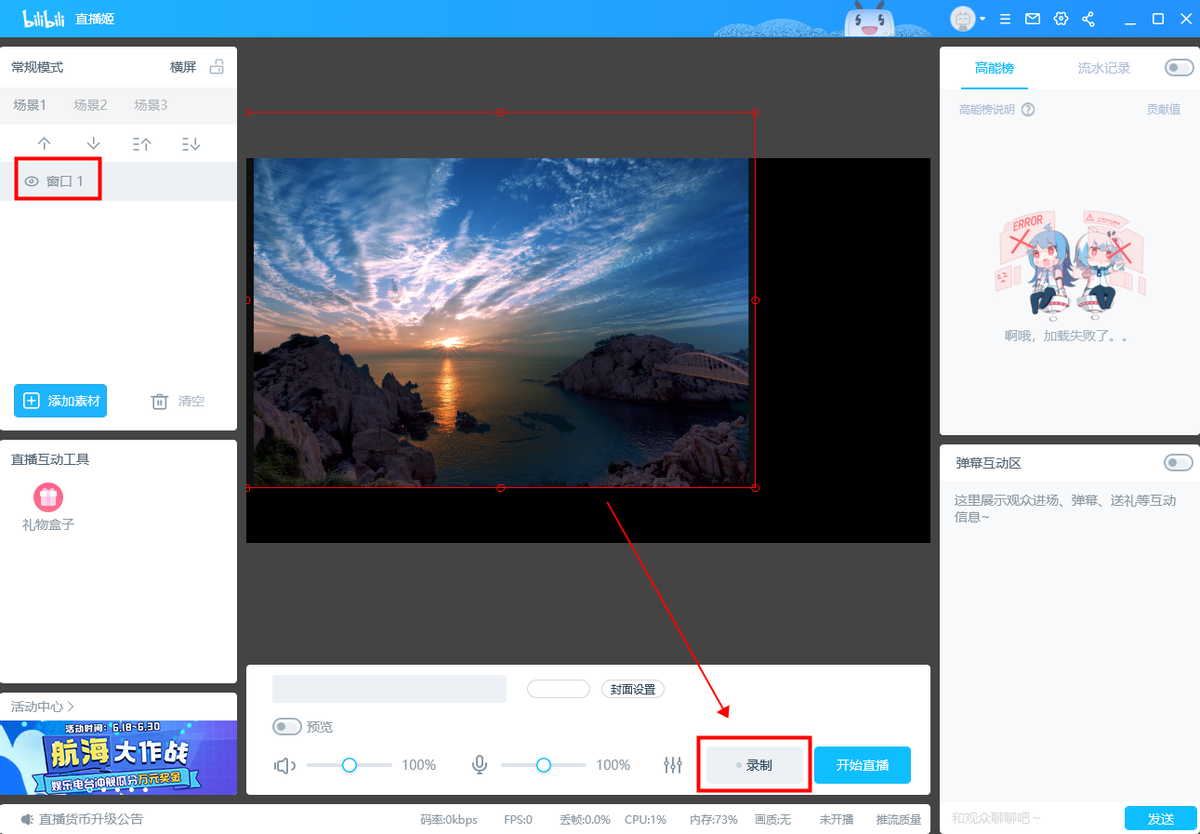Click the microphone volume slider handle
The width and height of the screenshot is (1200, 834).
(543, 765)
